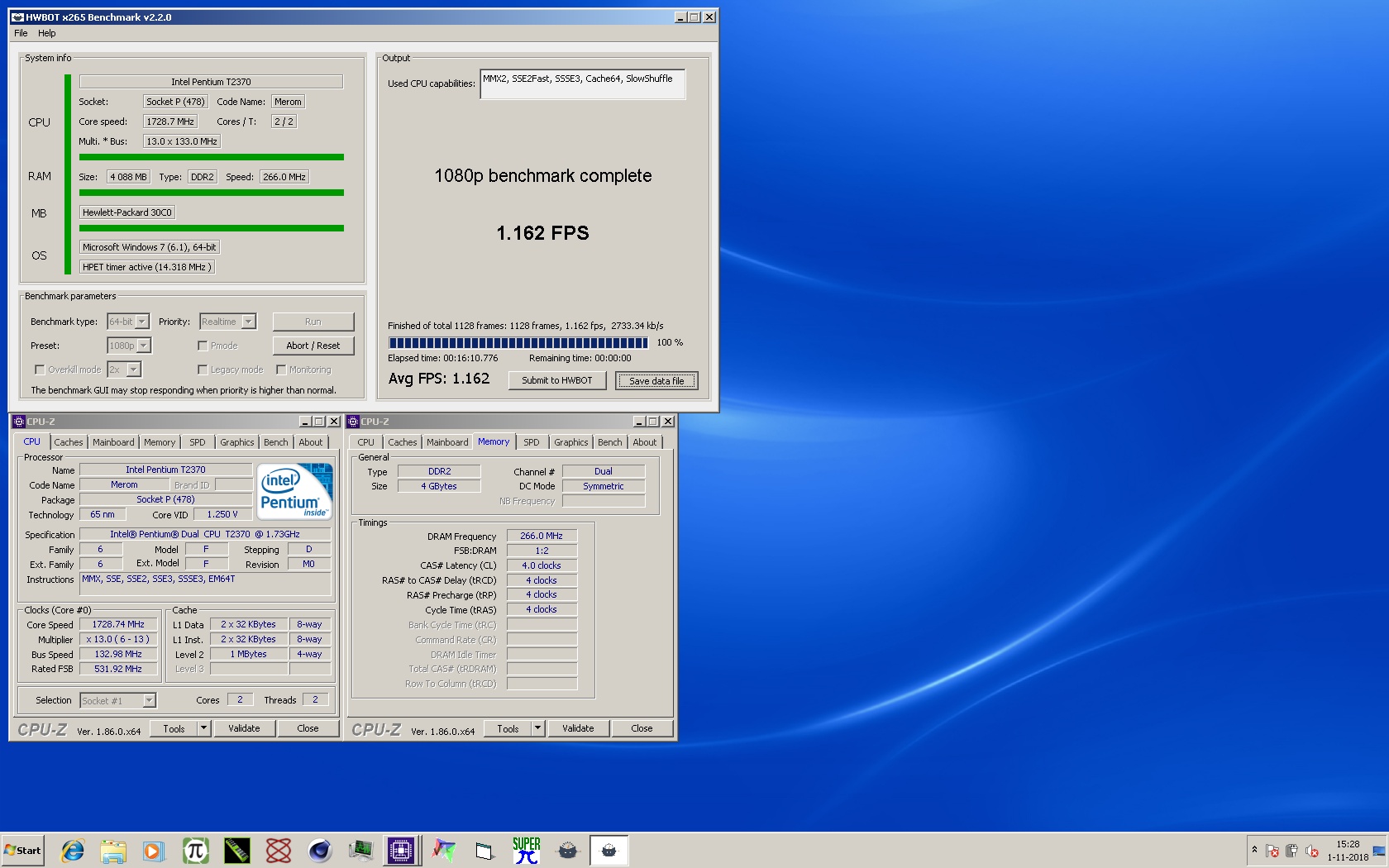
Task: Switch to Mainboard tab in left CPU-Z
Action: pyautogui.click(x=113, y=442)
